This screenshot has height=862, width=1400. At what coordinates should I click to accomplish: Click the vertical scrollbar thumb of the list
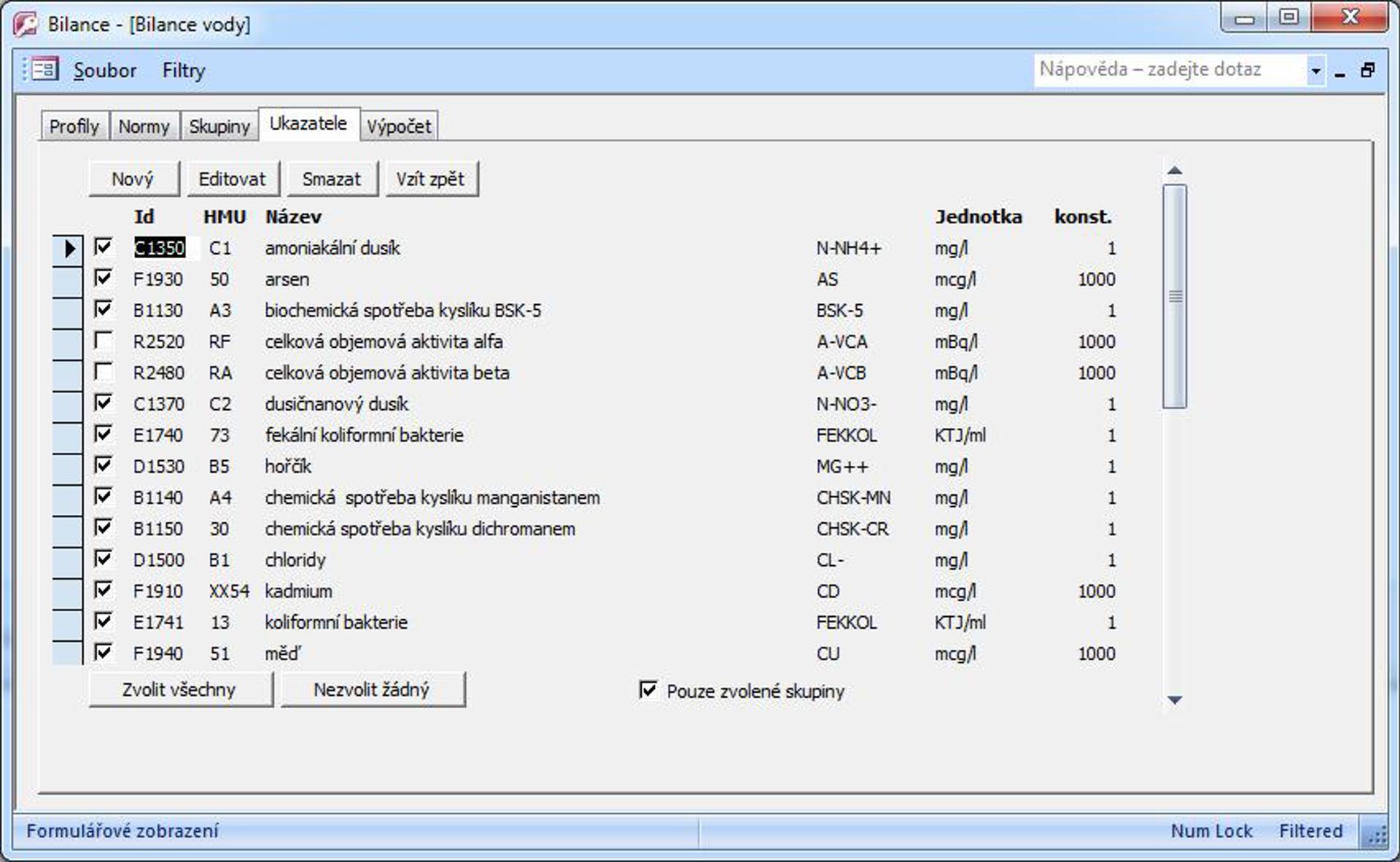point(1175,296)
